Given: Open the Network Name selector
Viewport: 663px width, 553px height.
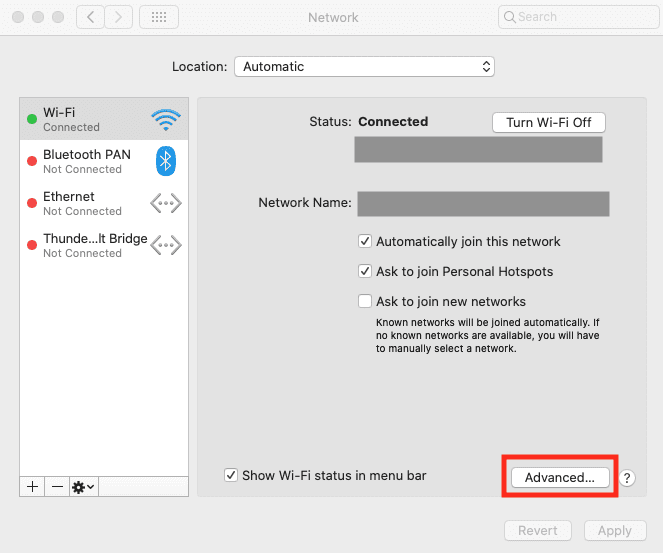Looking at the screenshot, I should (483, 204).
